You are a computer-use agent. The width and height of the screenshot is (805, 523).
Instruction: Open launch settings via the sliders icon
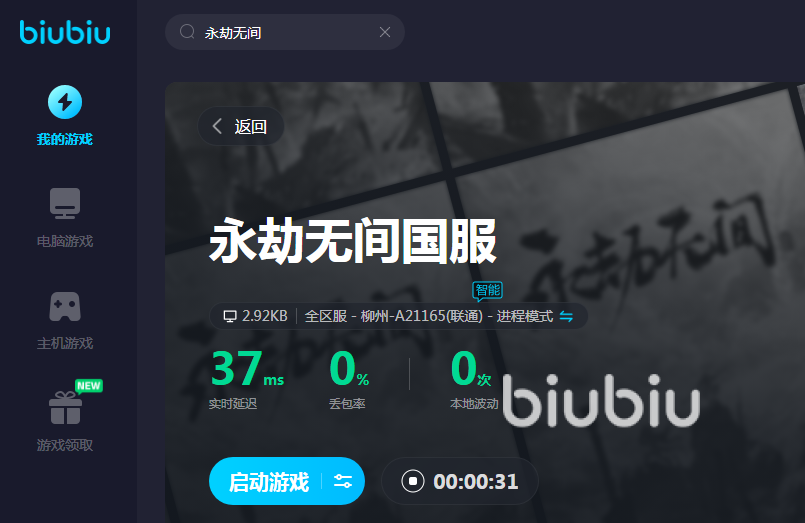(343, 481)
